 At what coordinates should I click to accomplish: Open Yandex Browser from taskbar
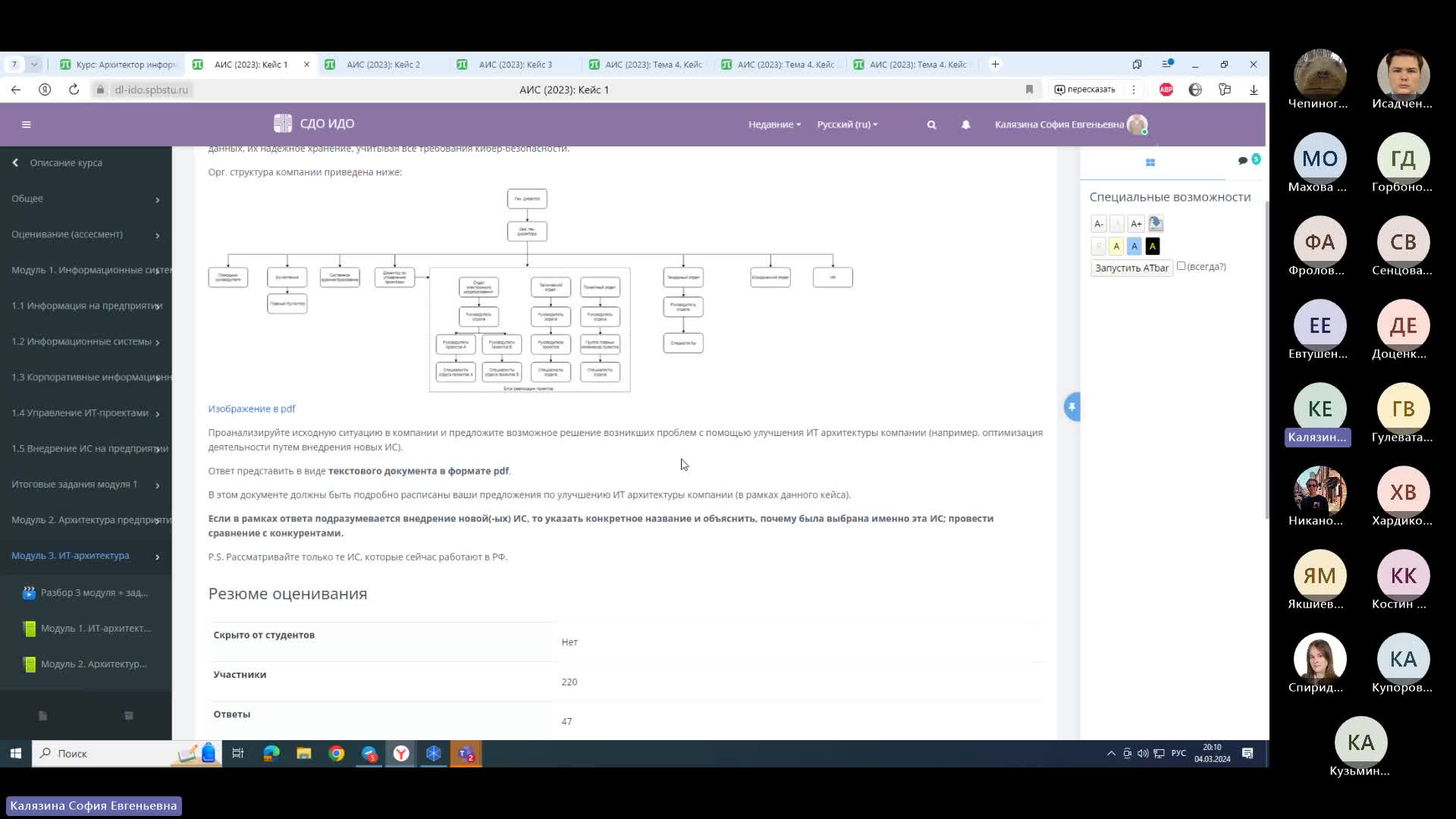(401, 753)
